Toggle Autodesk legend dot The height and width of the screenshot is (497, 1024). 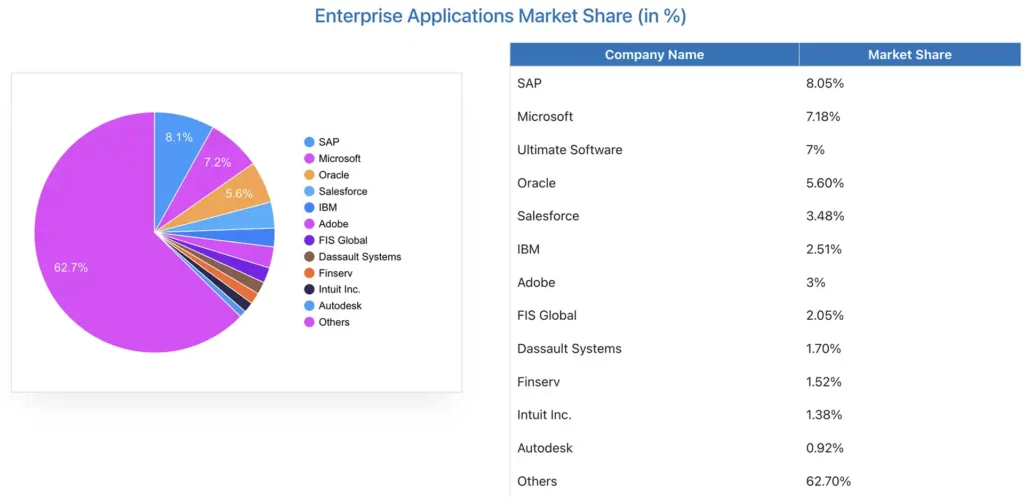click(x=310, y=306)
